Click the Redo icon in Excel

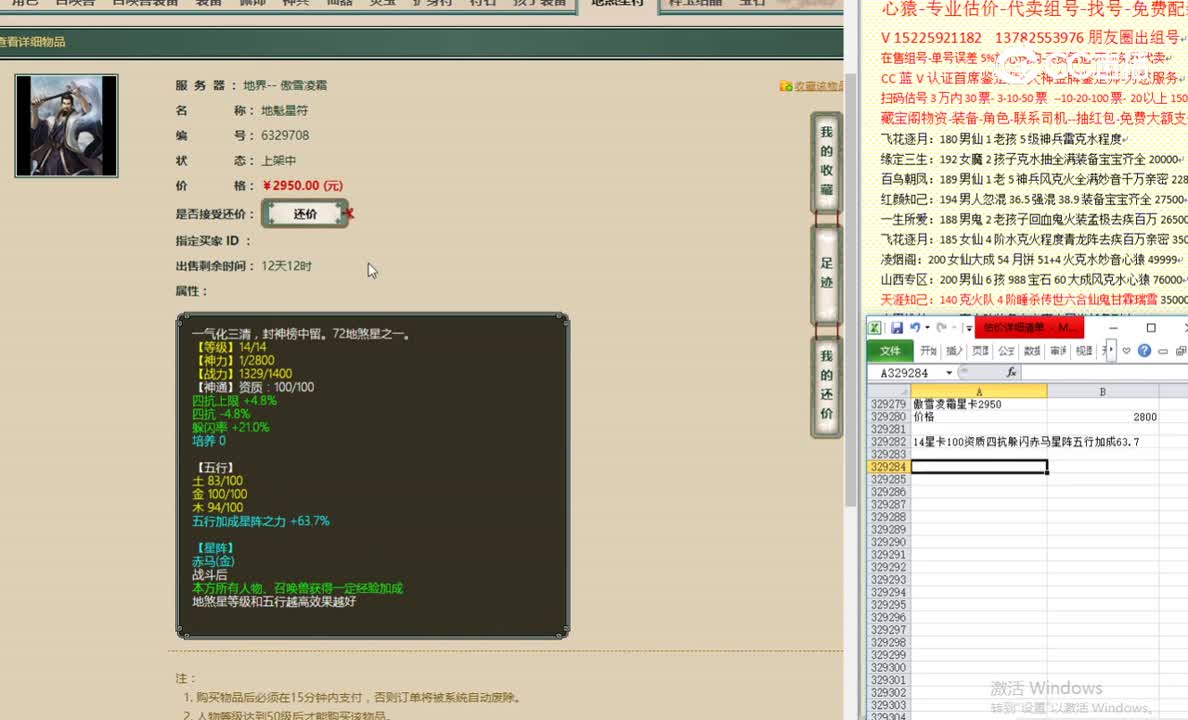click(942, 327)
